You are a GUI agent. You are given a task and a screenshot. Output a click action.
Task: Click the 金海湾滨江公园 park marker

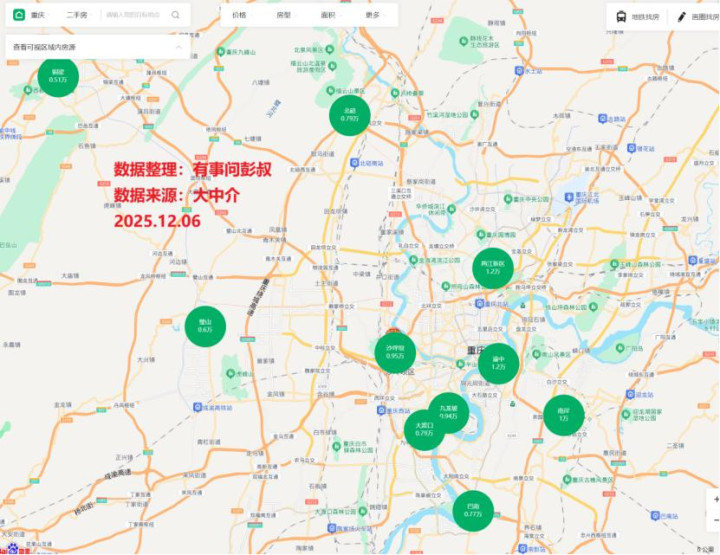pos(413,260)
